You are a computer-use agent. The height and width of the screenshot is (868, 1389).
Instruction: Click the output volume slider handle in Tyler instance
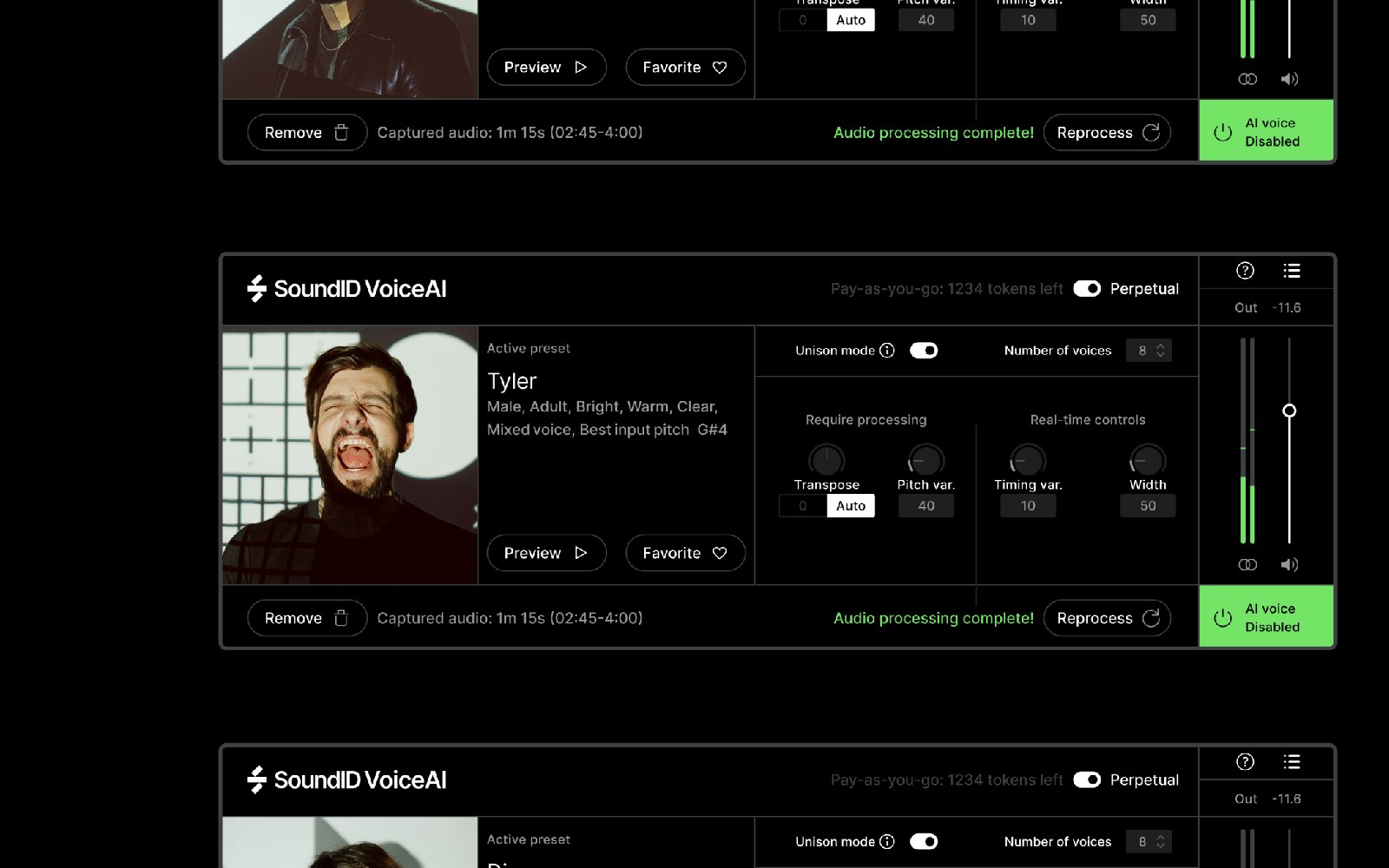point(1289,411)
